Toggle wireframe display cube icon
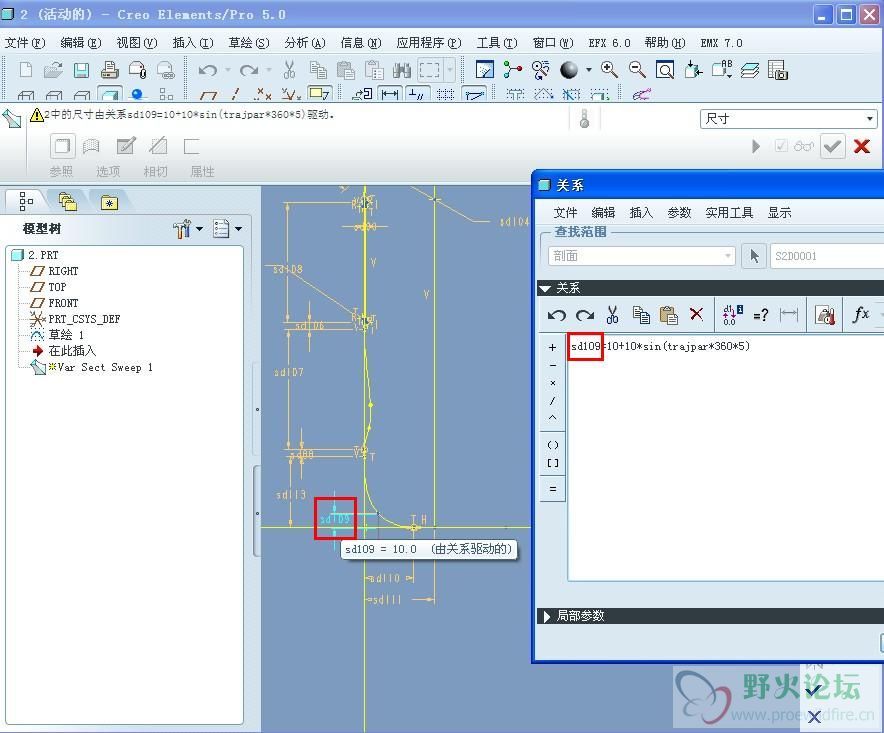884x733 pixels. (x=26, y=95)
